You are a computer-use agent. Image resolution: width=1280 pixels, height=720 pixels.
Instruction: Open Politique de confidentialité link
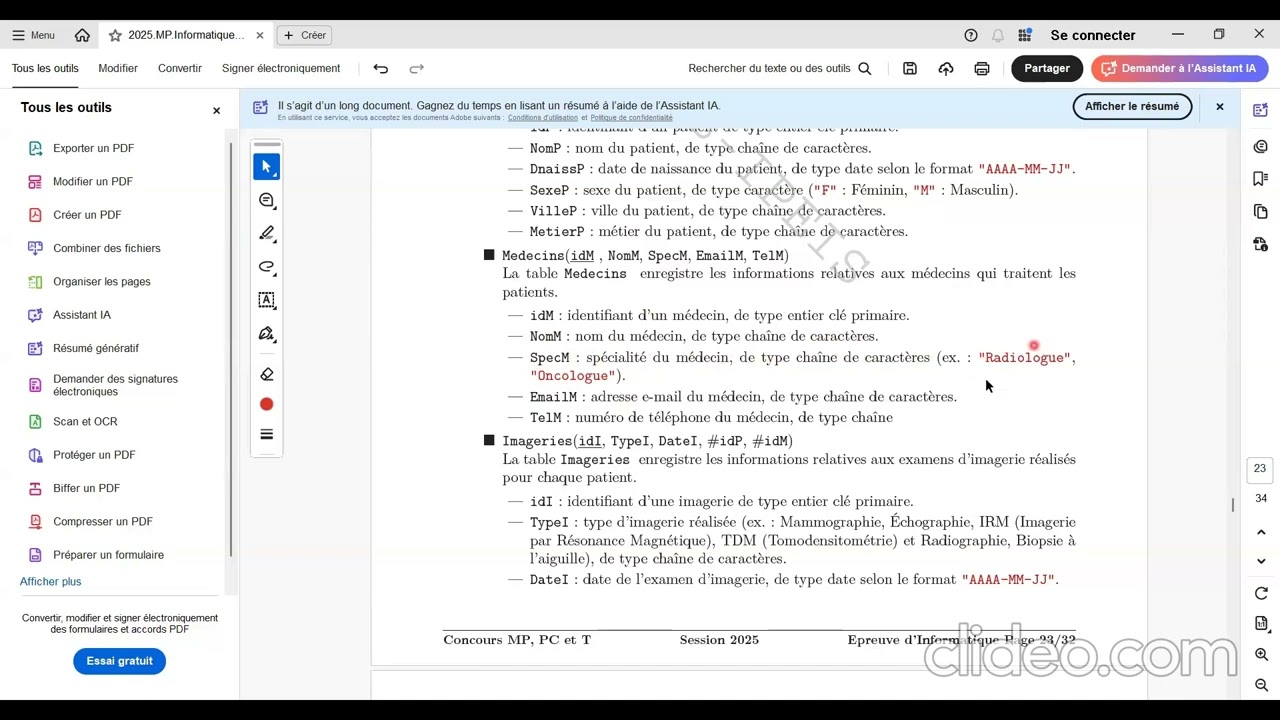click(631, 118)
